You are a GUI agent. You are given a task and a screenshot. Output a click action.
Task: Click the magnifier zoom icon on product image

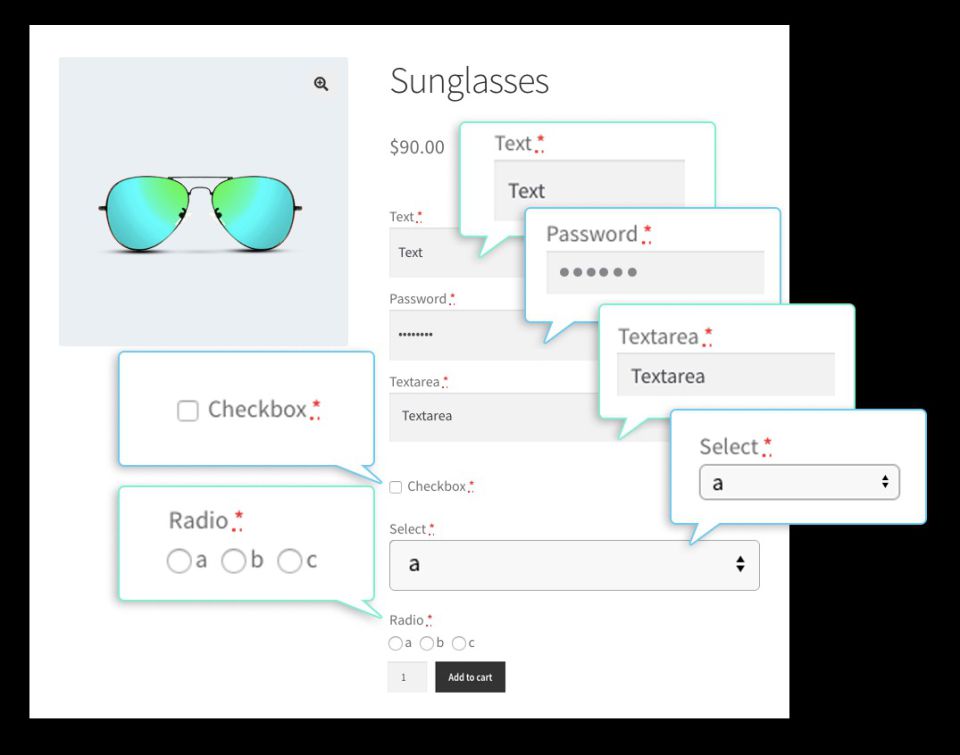[321, 84]
